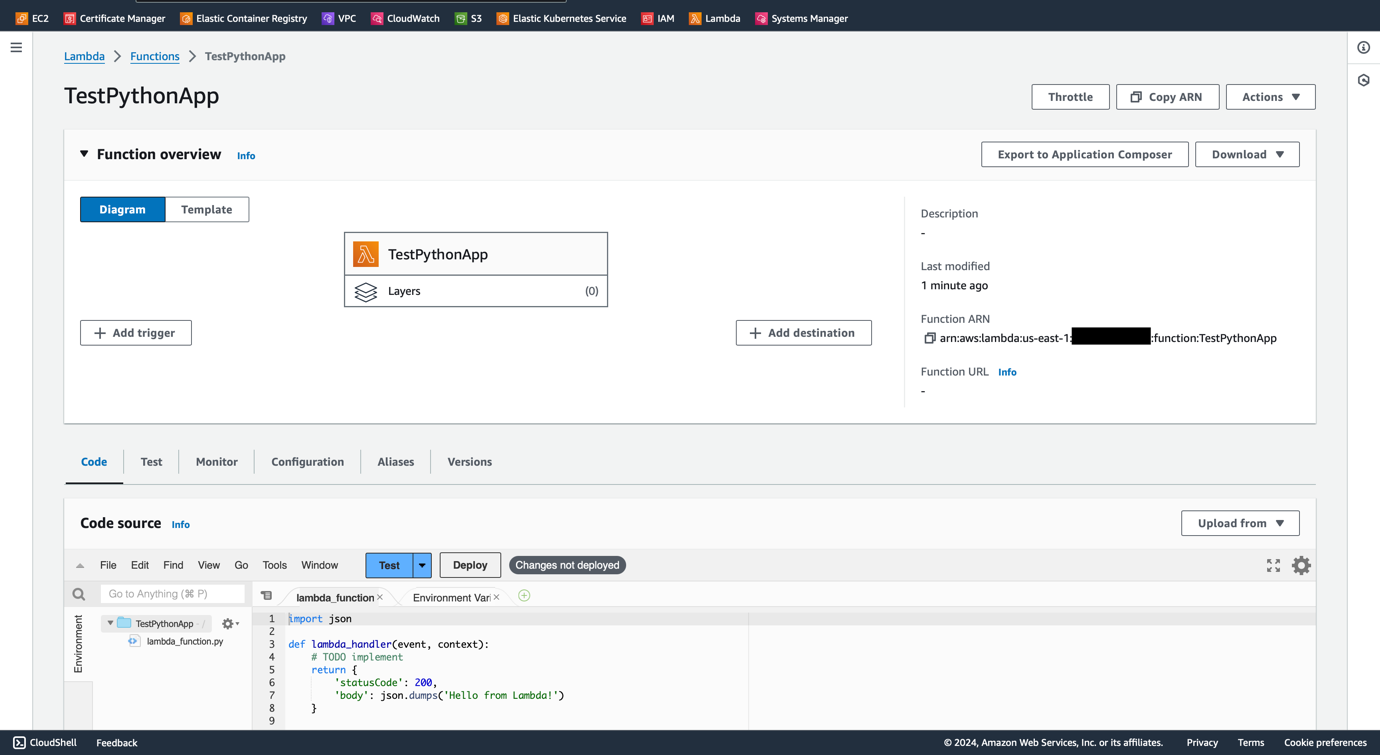
Task: Open the editor Window menu
Action: pos(320,565)
